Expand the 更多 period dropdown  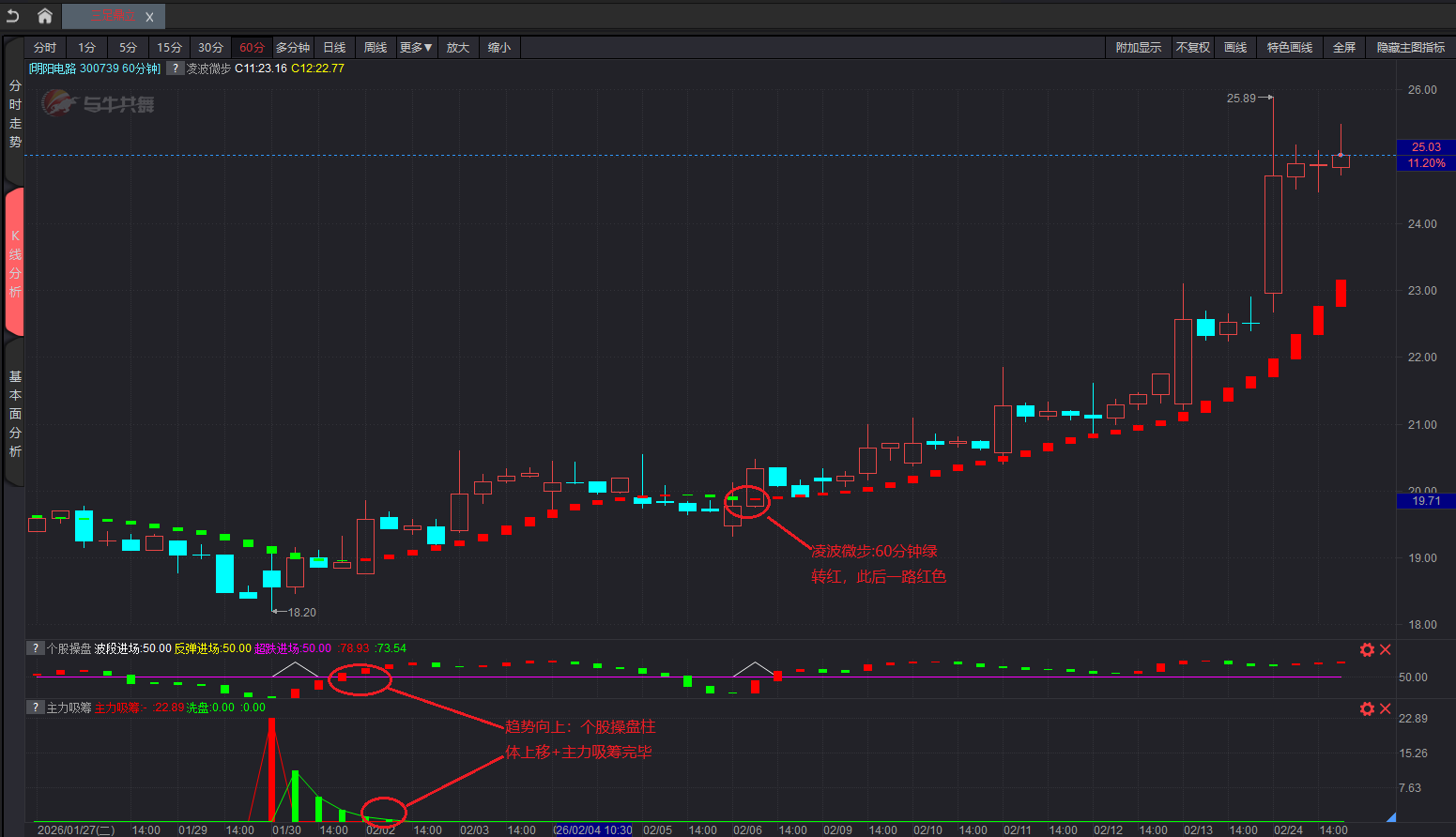tap(416, 48)
